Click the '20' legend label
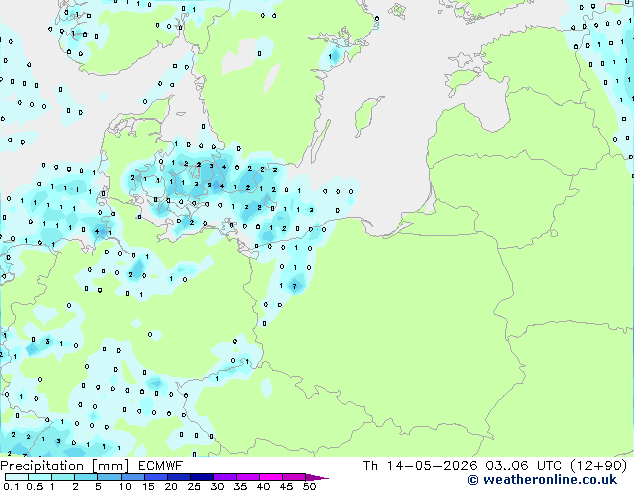This screenshot has height=490, width=634. pyautogui.click(x=171, y=486)
